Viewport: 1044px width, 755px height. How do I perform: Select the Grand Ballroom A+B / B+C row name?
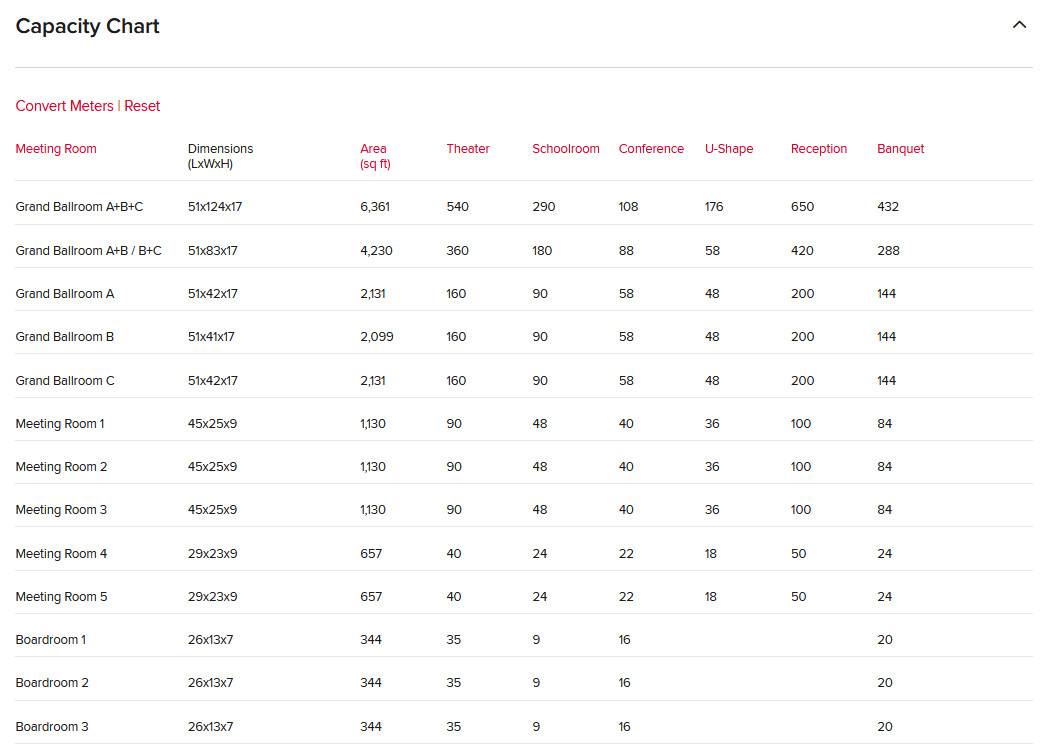click(89, 250)
